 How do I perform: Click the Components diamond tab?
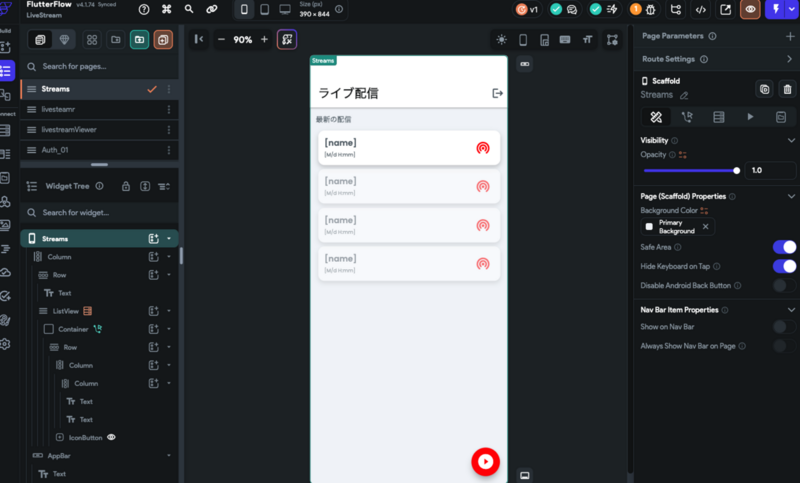[x=64, y=39]
